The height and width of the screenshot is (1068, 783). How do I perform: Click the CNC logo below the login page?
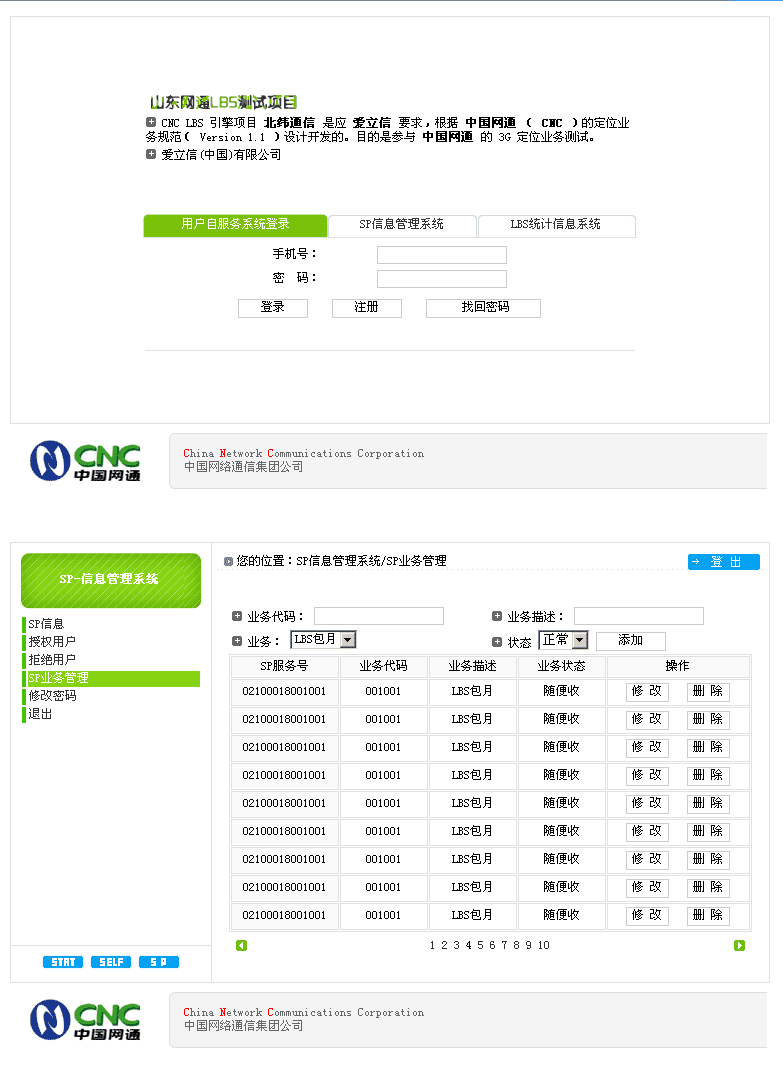pyautogui.click(x=85, y=461)
